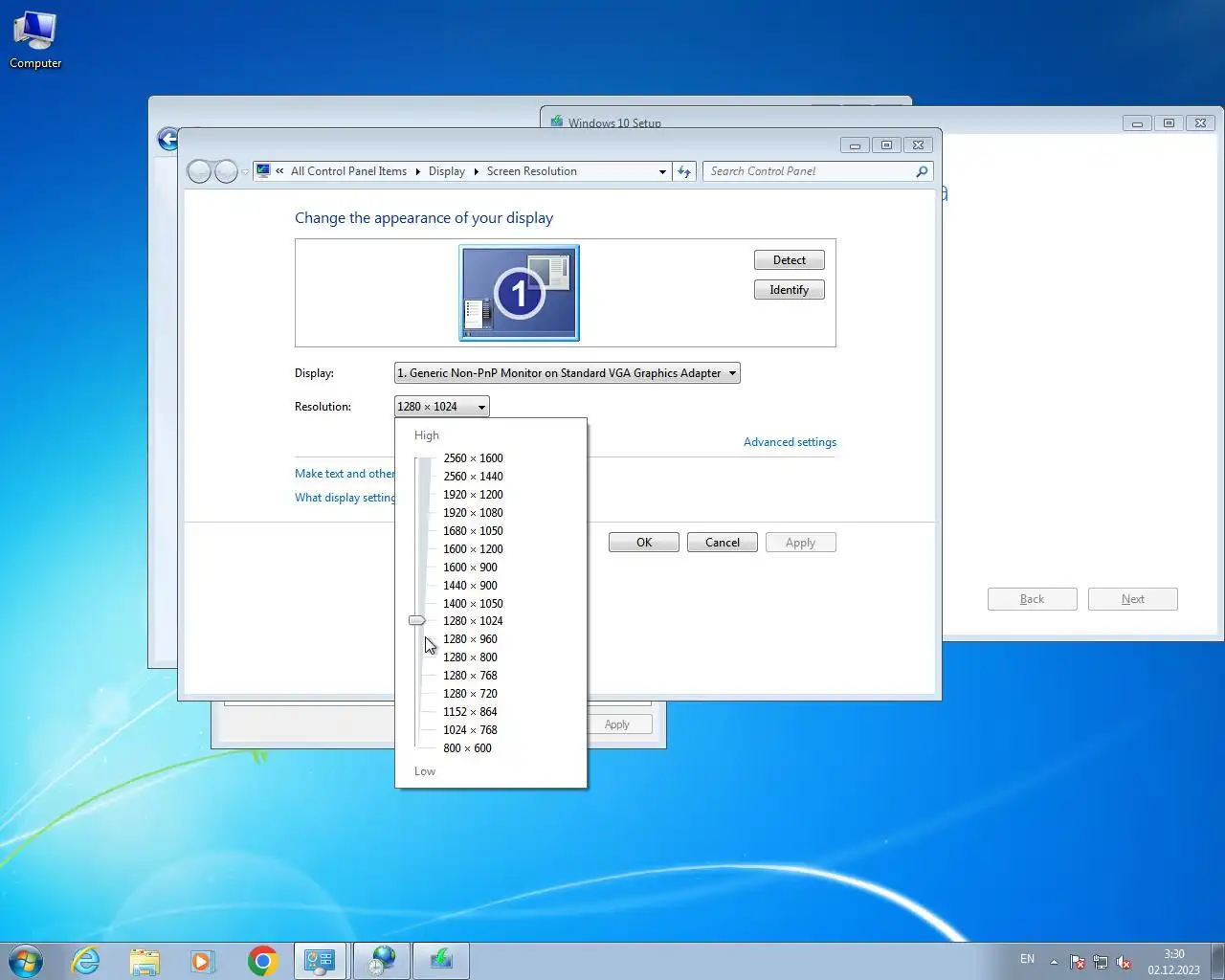Open network status tray icon
1225x980 pixels.
(x=1101, y=962)
